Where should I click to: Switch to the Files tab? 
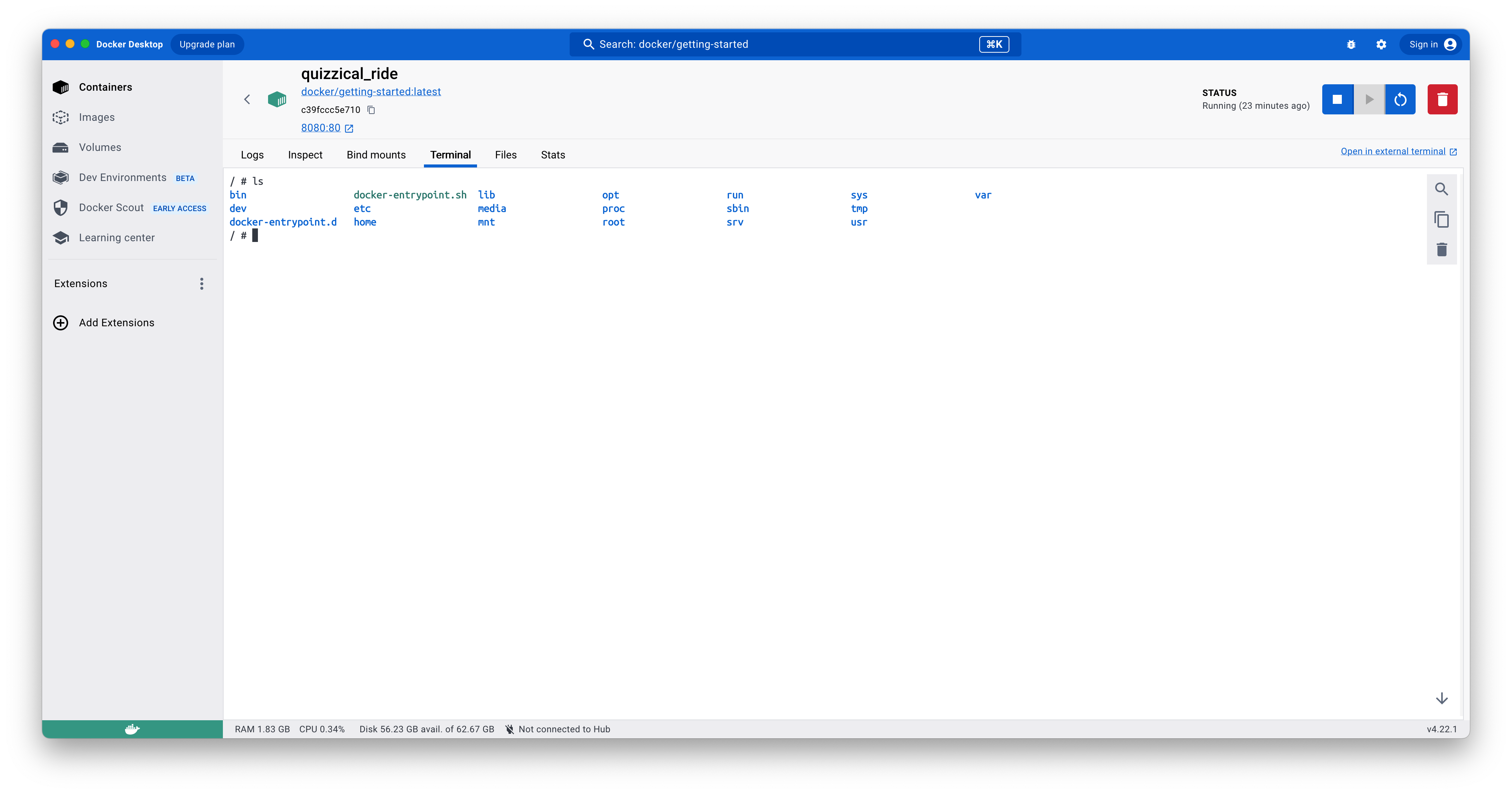(x=505, y=155)
